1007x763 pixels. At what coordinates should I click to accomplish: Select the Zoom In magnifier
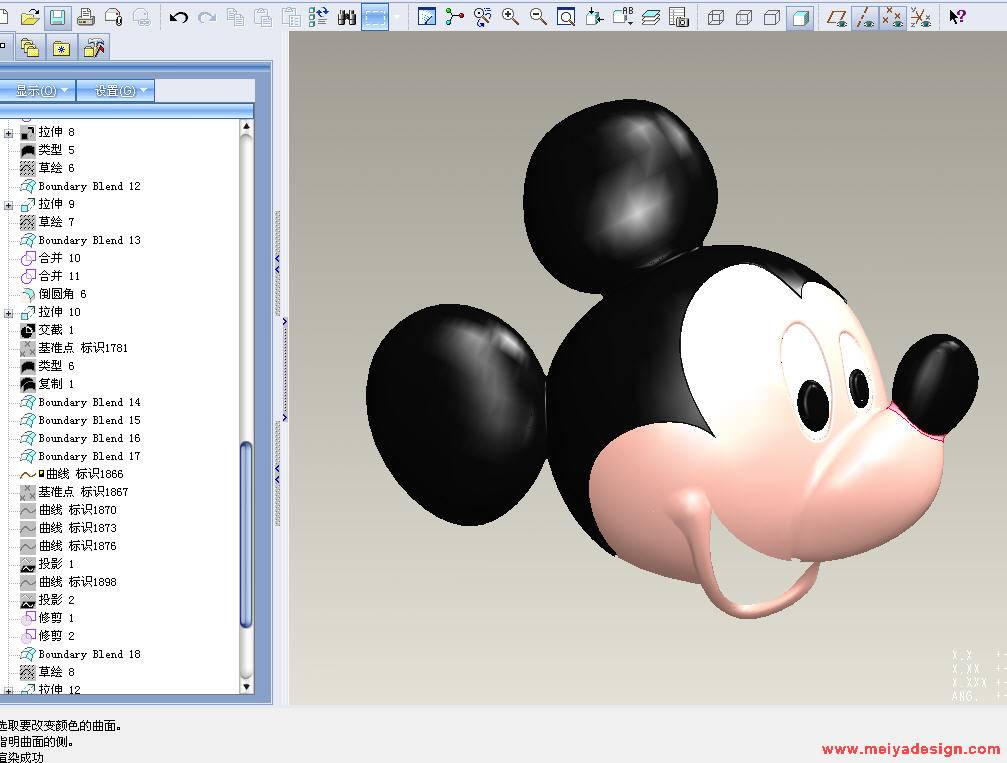click(x=511, y=17)
